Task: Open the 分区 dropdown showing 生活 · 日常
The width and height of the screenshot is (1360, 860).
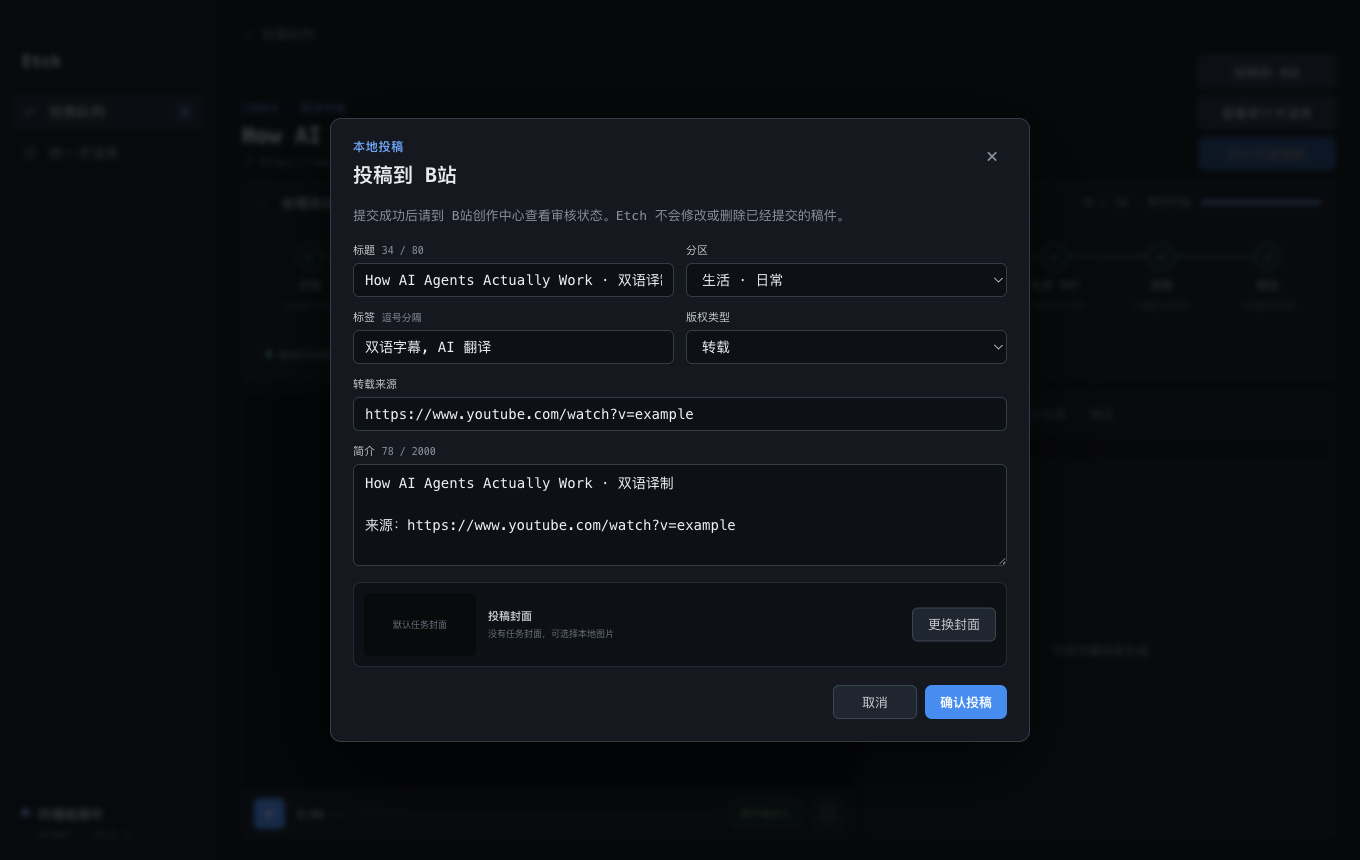Action: click(x=846, y=280)
